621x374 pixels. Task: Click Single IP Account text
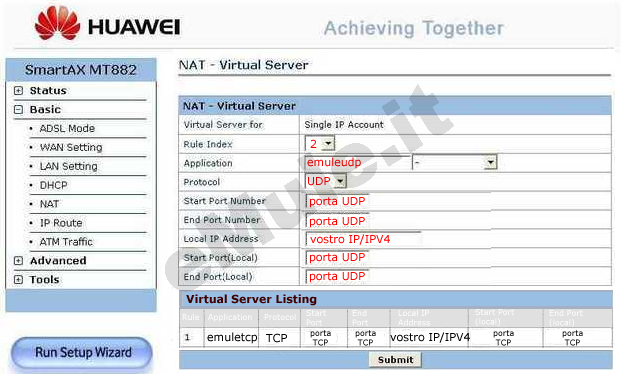pos(344,125)
